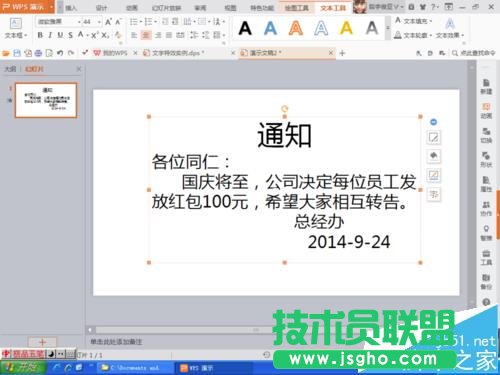This screenshot has height=375, width=500.
Task: Toggle strikethrough (S) formatting
Action: 70,35
